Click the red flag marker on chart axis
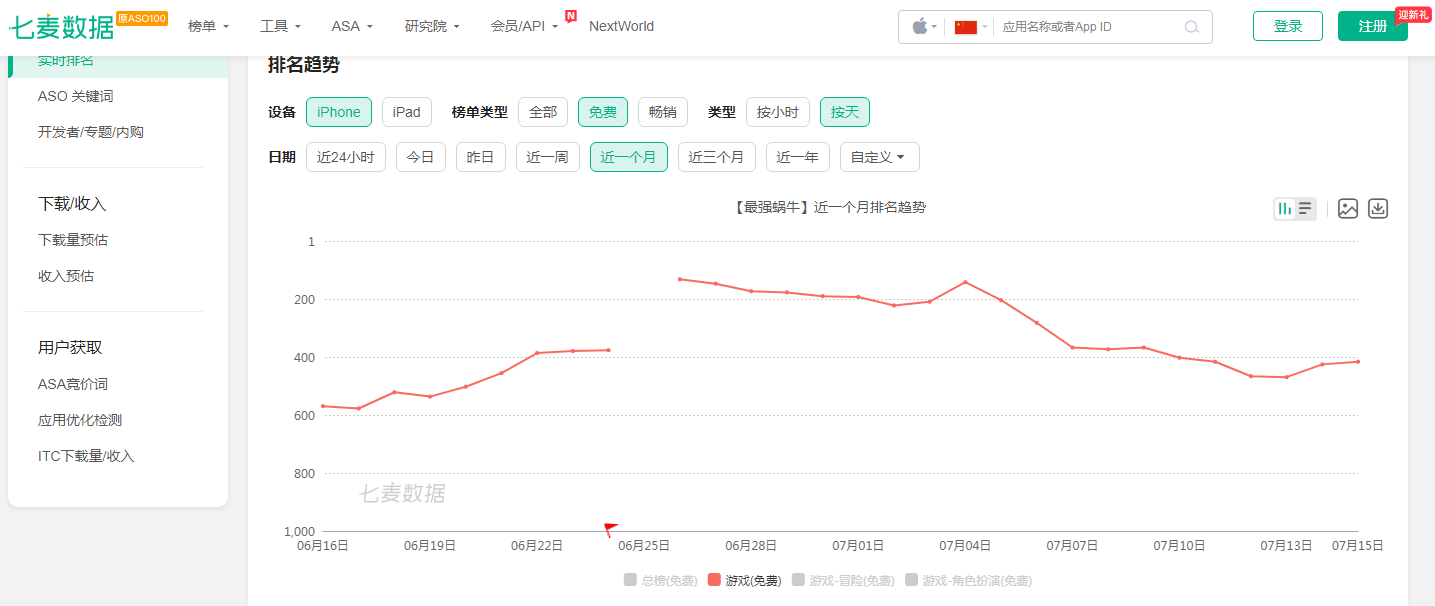The height and width of the screenshot is (606, 1435). [x=610, y=527]
